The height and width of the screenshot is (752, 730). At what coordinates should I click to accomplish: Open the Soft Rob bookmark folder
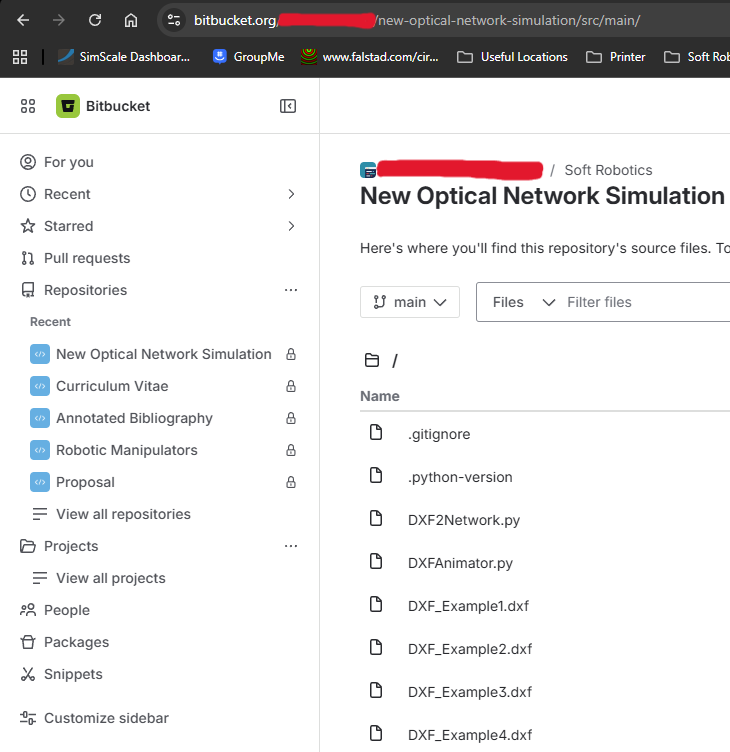696,57
